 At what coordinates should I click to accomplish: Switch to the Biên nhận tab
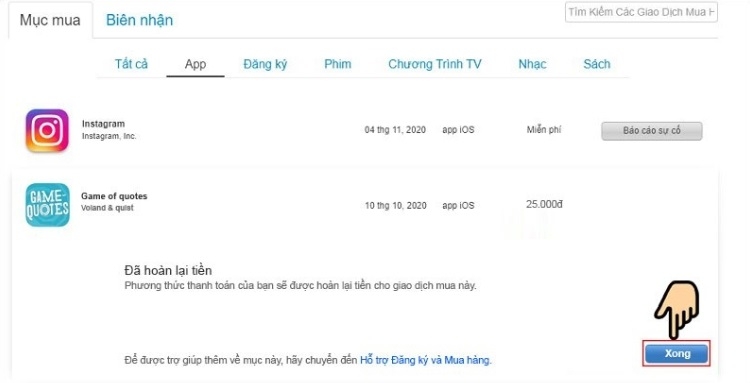coord(139,20)
